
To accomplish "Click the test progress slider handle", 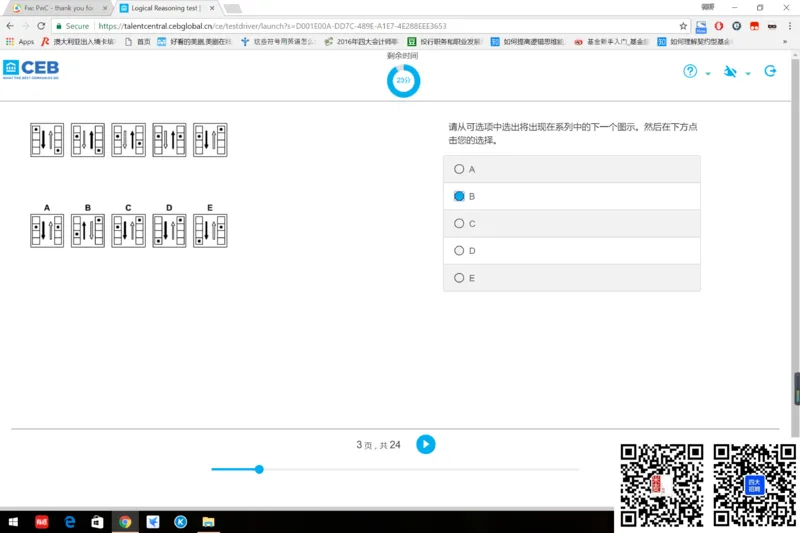I will (x=259, y=469).
